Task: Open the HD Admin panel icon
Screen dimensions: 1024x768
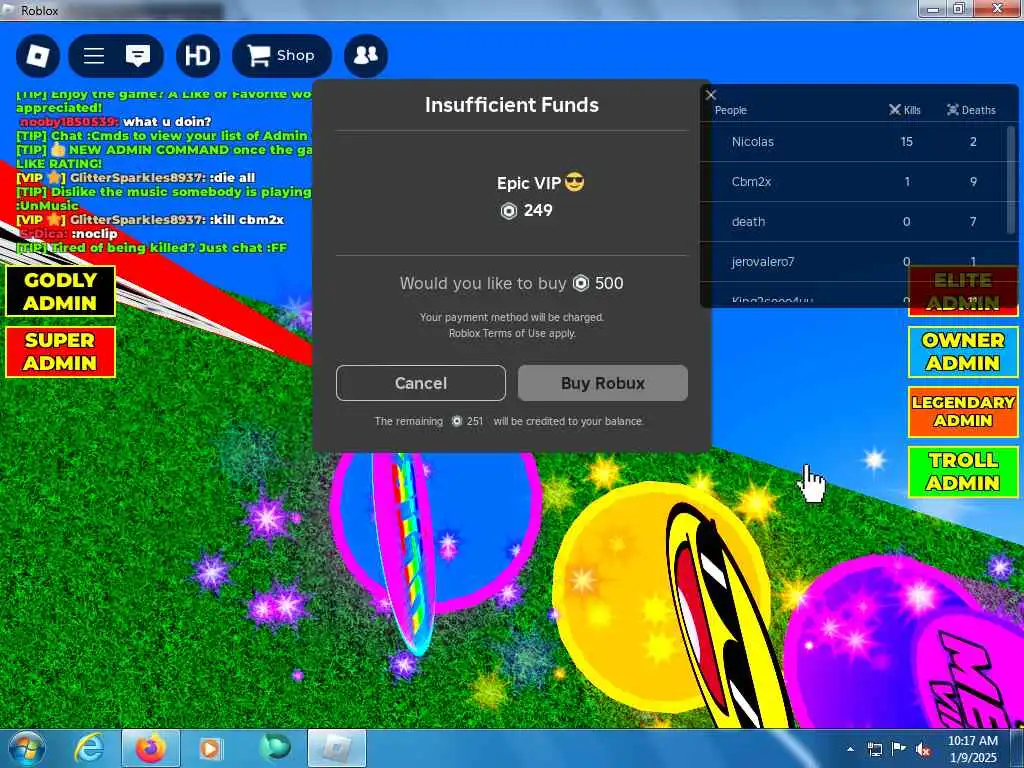Action: click(197, 56)
